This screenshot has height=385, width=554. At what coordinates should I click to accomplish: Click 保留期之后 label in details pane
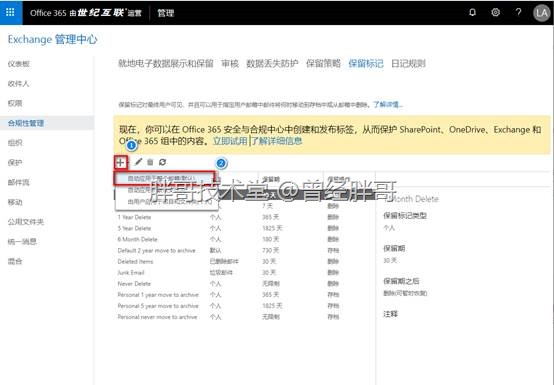click(401, 281)
